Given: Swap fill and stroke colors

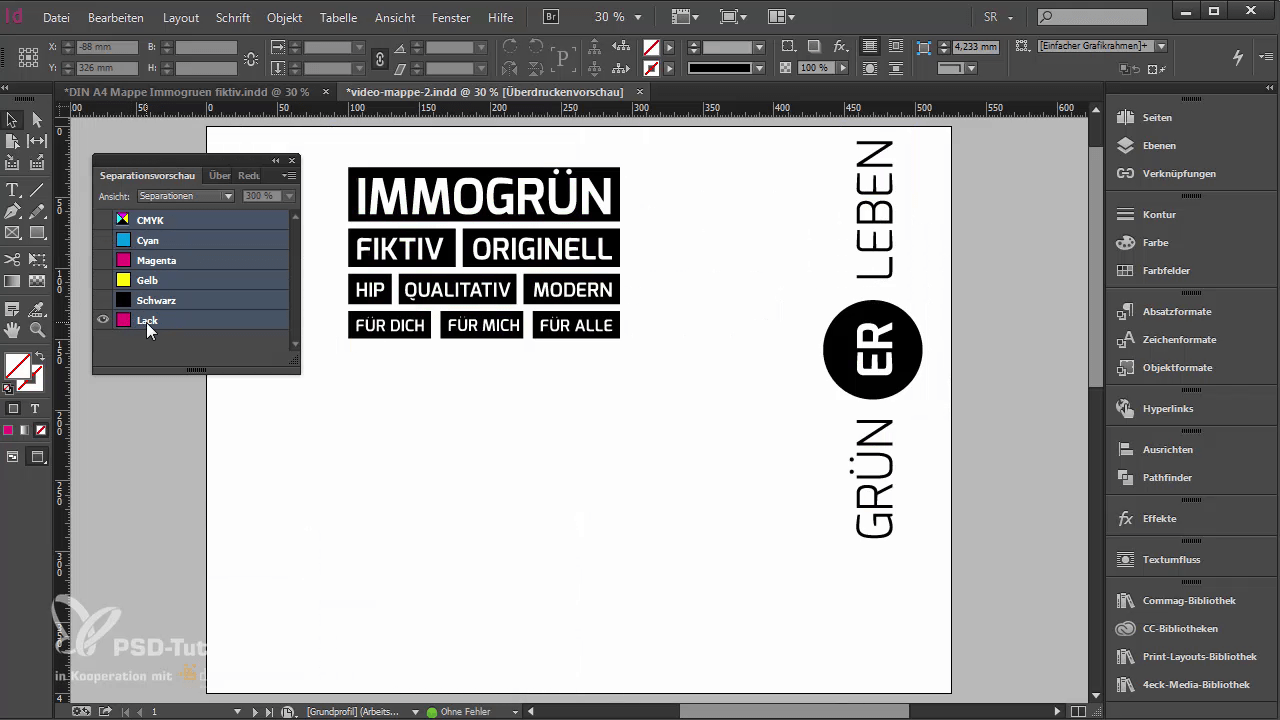Looking at the screenshot, I should click(40, 356).
